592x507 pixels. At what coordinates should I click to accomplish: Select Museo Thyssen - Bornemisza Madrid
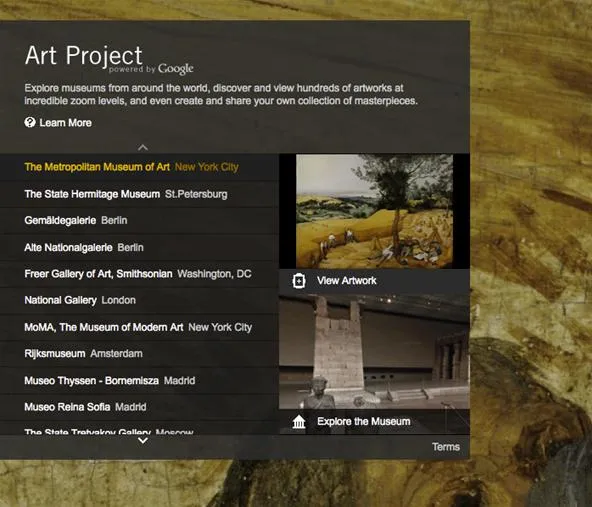click(139, 381)
